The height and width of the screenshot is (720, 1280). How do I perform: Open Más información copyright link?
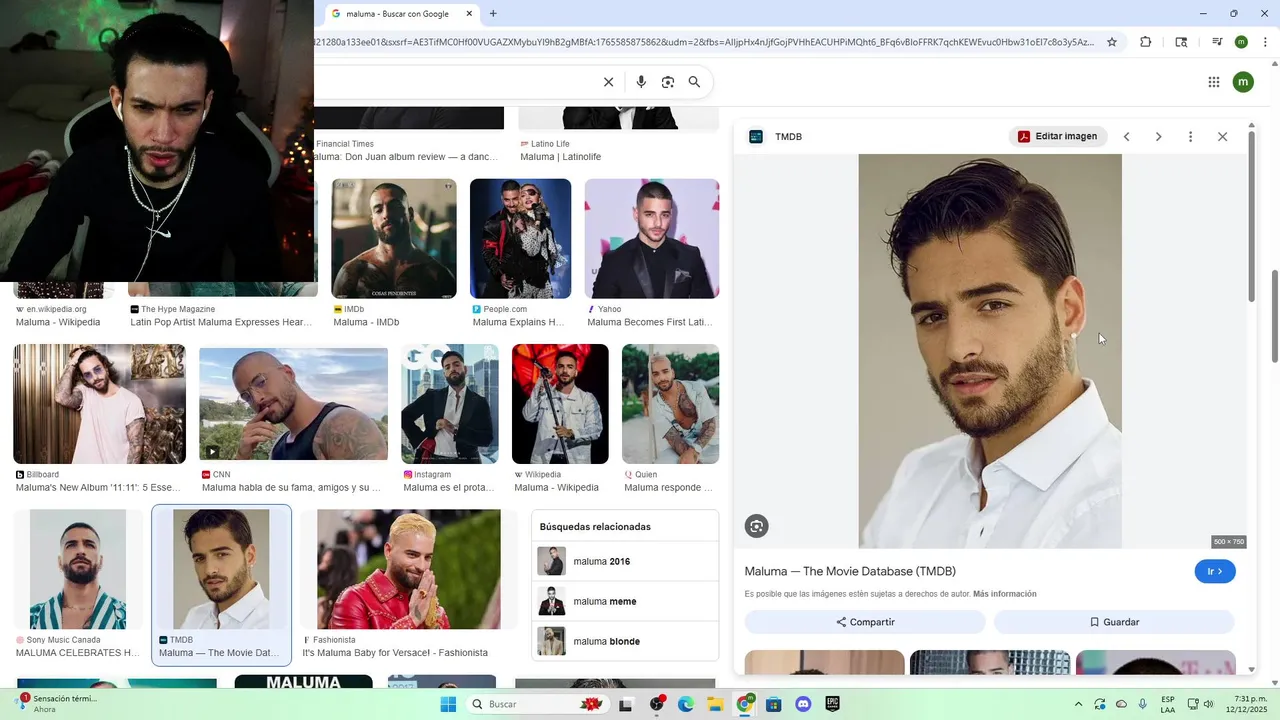[x=1004, y=594]
